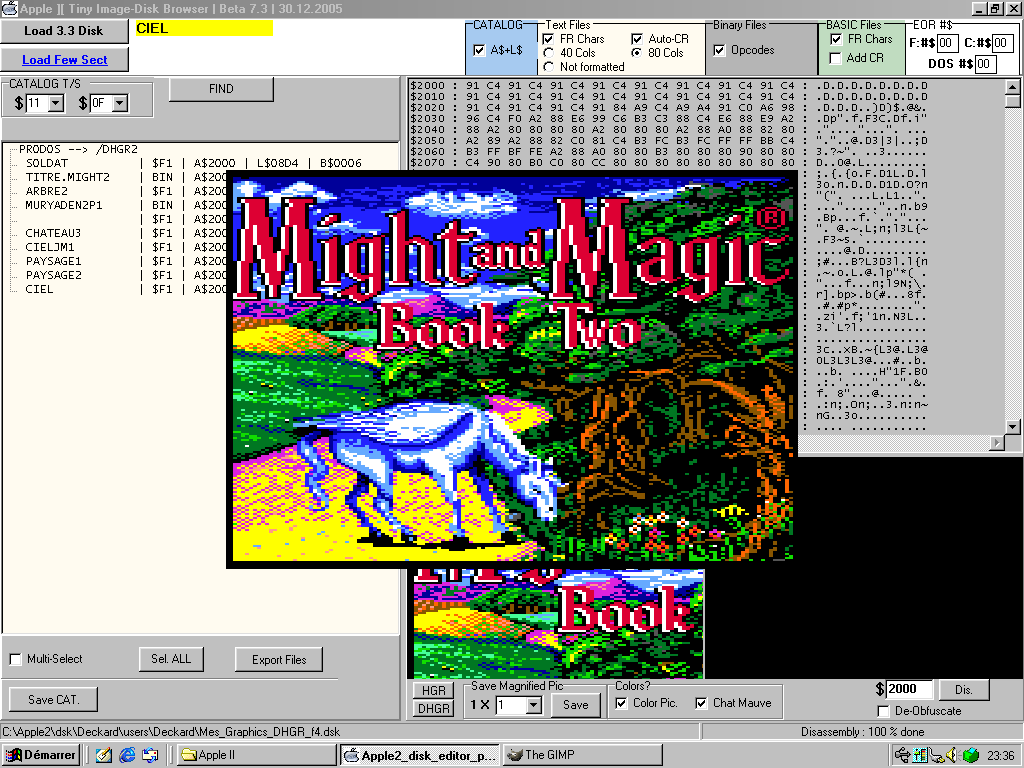
Task: Save the magnified picture
Action: 575,705
